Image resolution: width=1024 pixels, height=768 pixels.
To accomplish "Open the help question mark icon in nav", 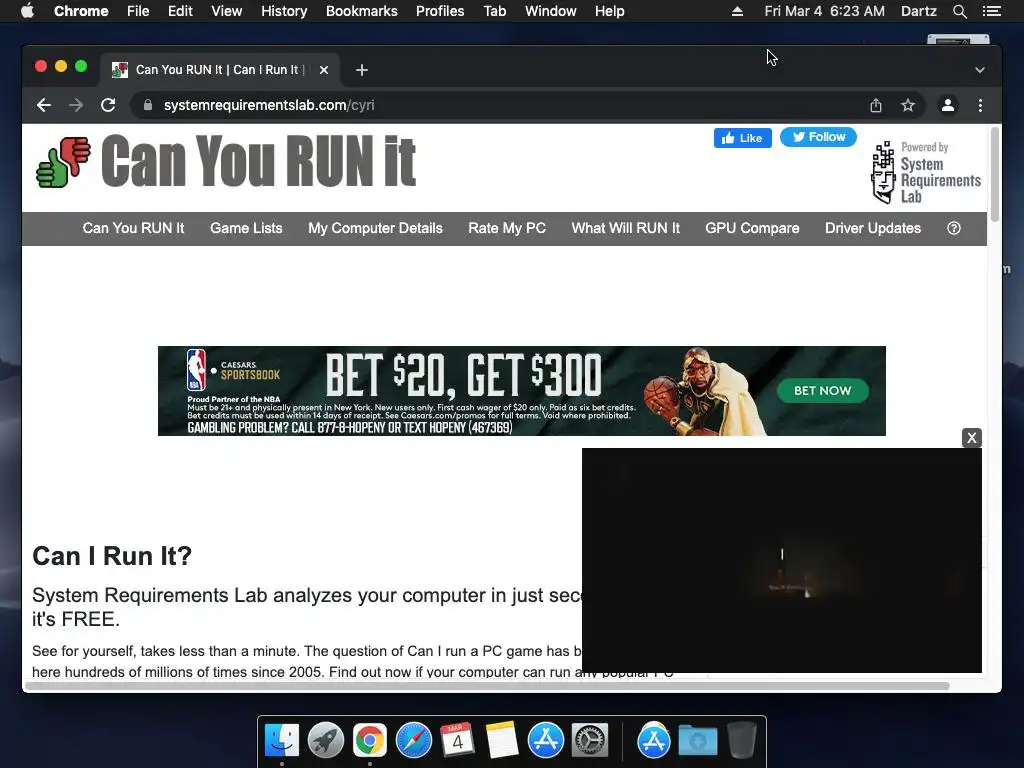I will tap(954, 228).
